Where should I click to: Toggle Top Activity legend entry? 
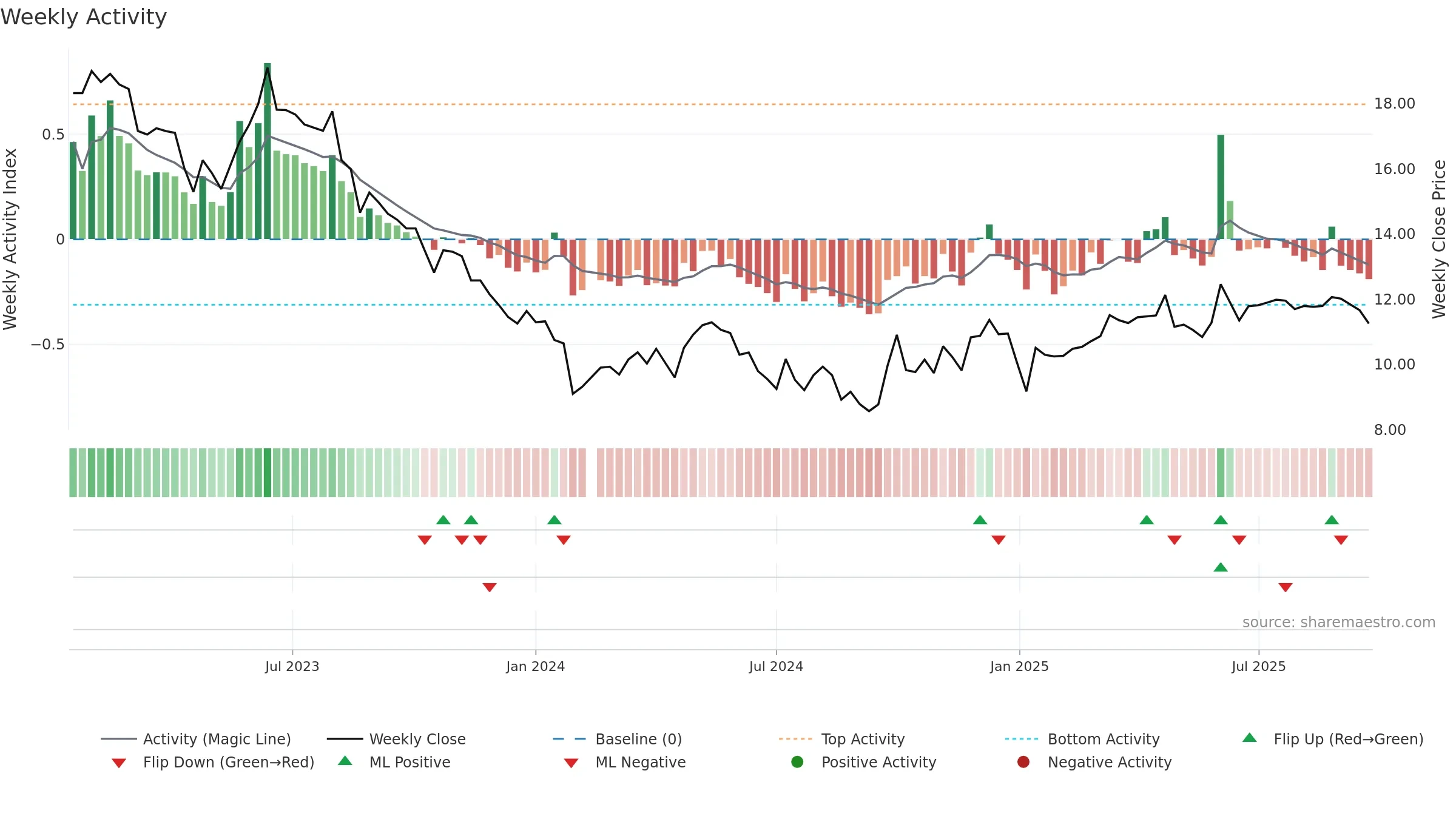pyautogui.click(x=841, y=739)
